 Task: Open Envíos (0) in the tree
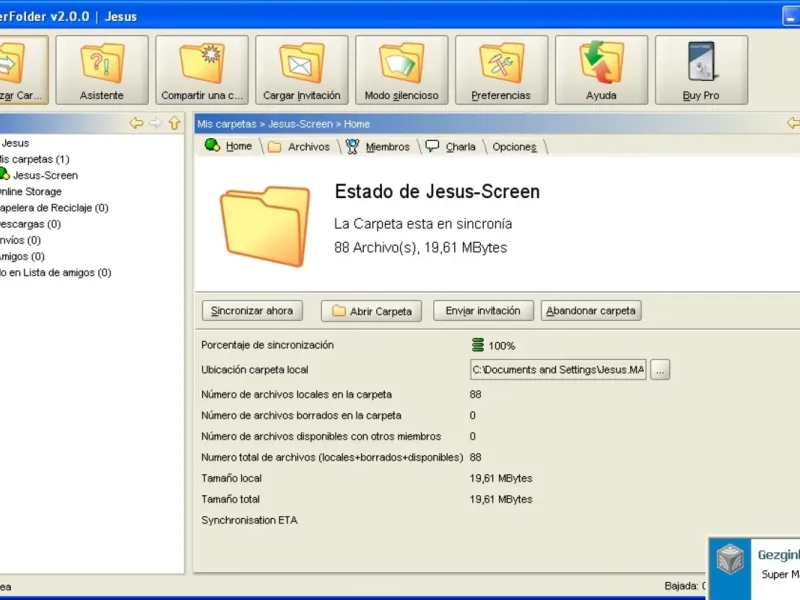[20, 240]
